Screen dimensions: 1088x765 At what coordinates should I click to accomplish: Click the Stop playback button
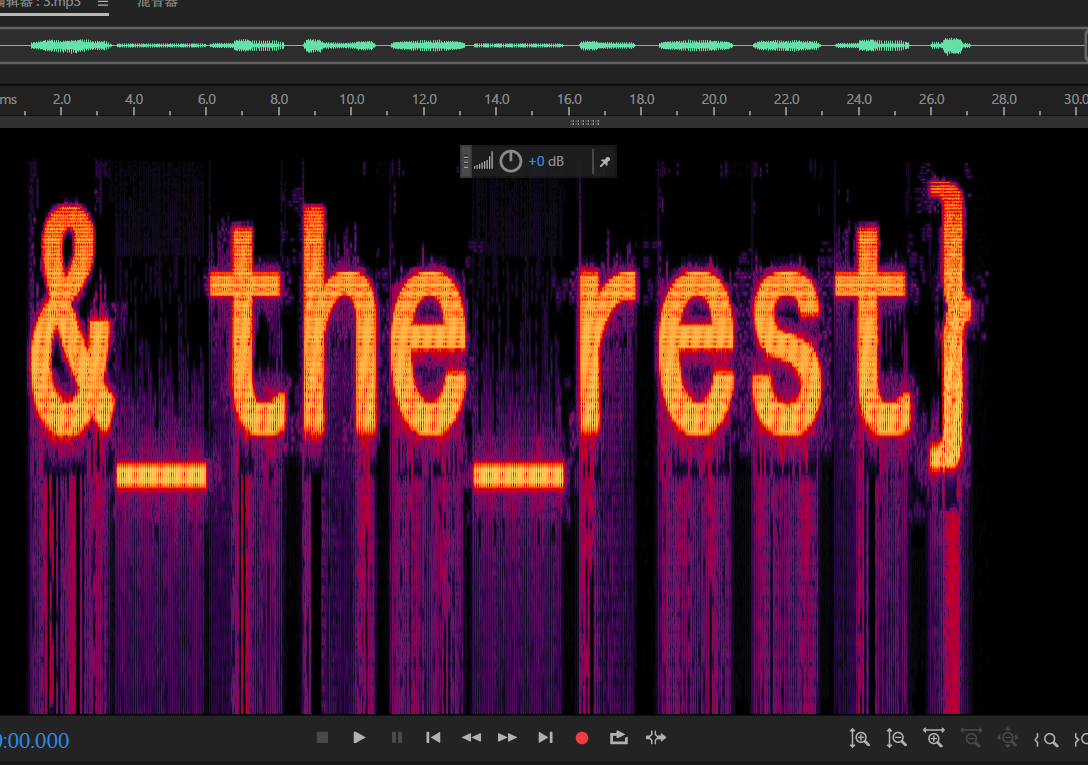[x=322, y=738]
